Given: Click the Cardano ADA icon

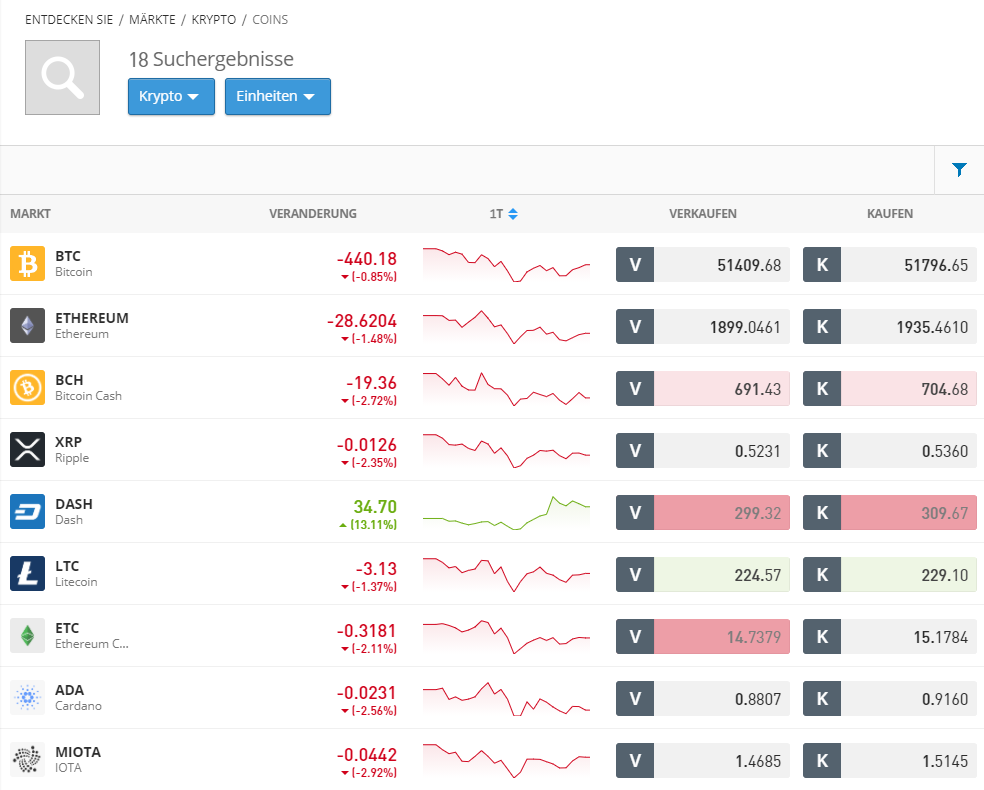Looking at the screenshot, I should [x=28, y=698].
